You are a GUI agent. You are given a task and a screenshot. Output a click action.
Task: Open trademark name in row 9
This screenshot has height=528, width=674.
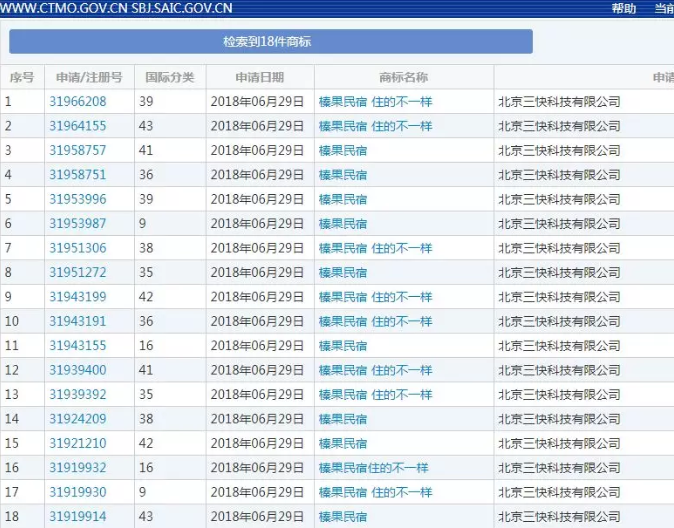point(375,297)
